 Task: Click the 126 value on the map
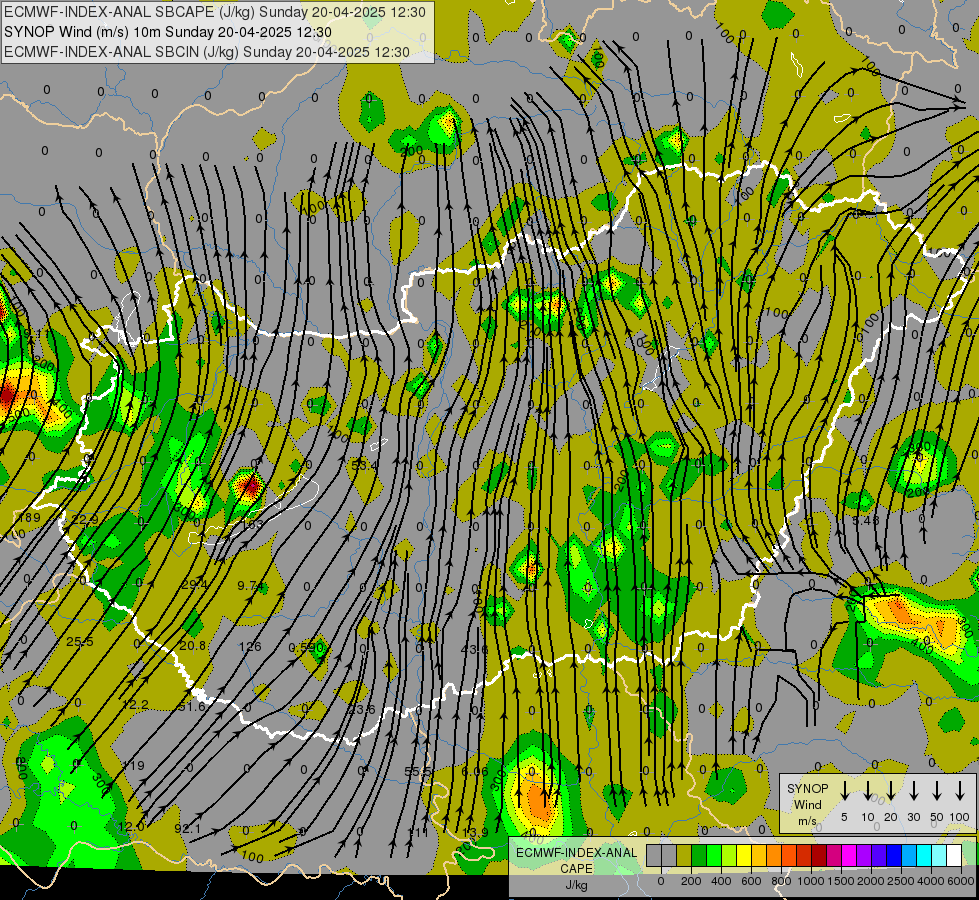tap(250, 646)
